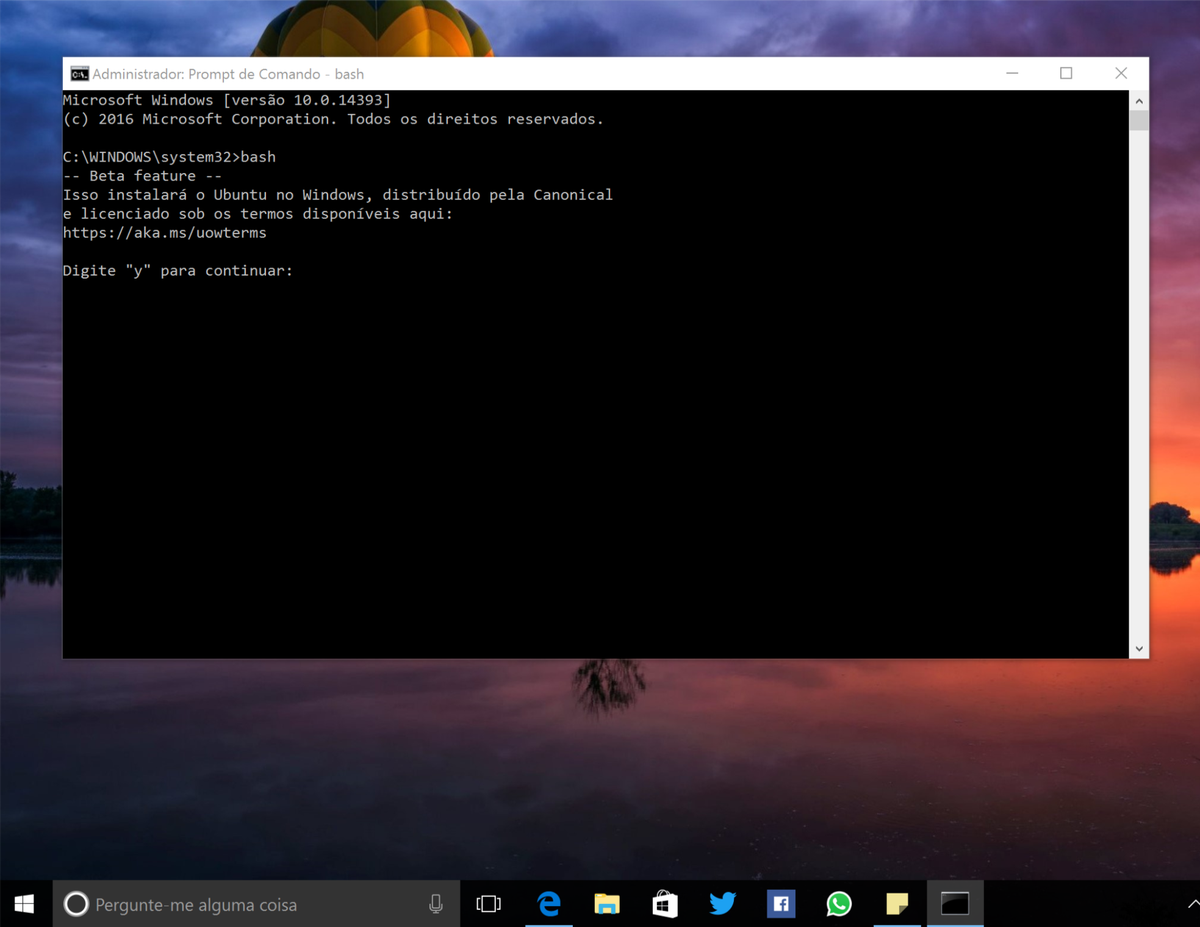
Task: Close the Command Prompt window
Action: click(x=1121, y=74)
